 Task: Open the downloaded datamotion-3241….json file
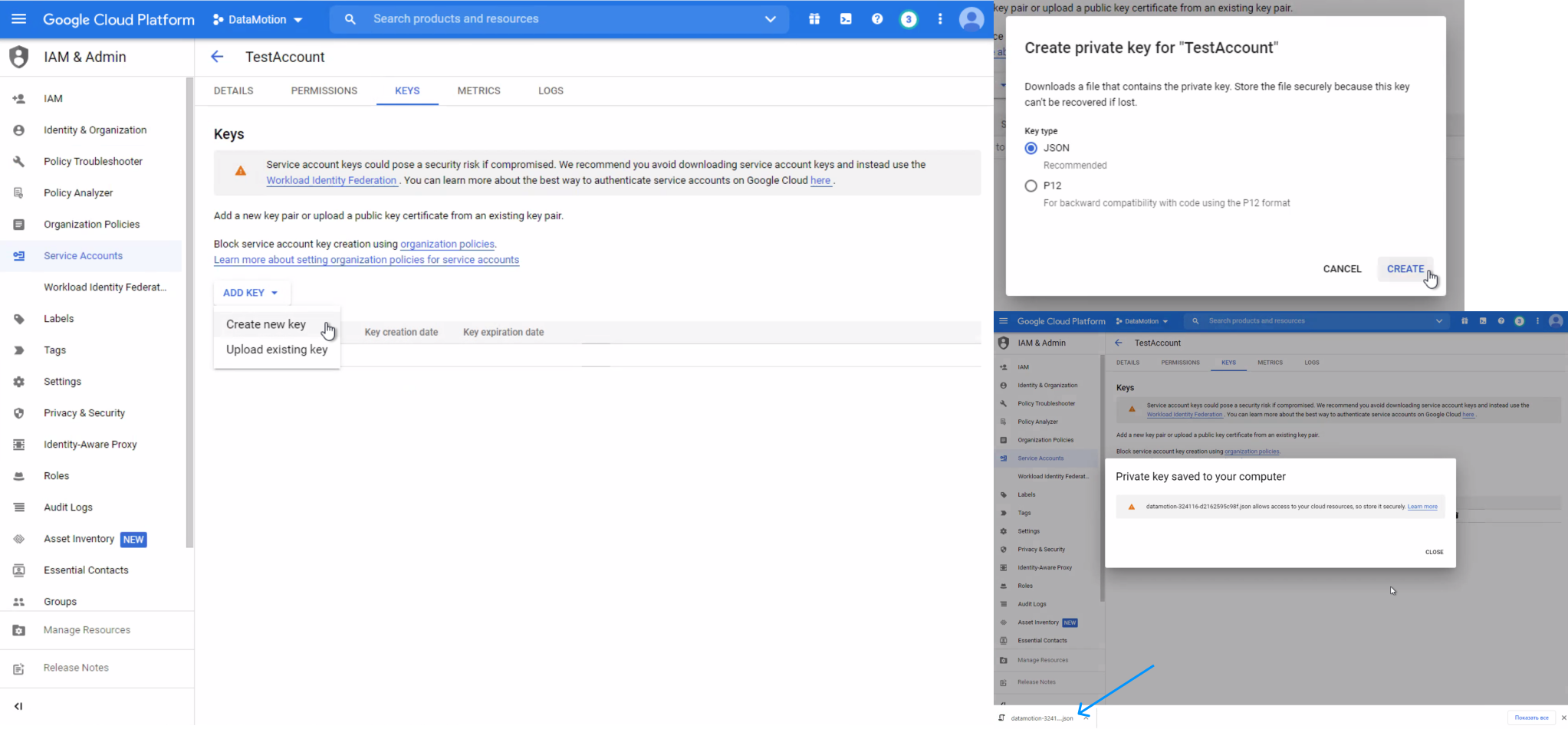coord(1041,718)
